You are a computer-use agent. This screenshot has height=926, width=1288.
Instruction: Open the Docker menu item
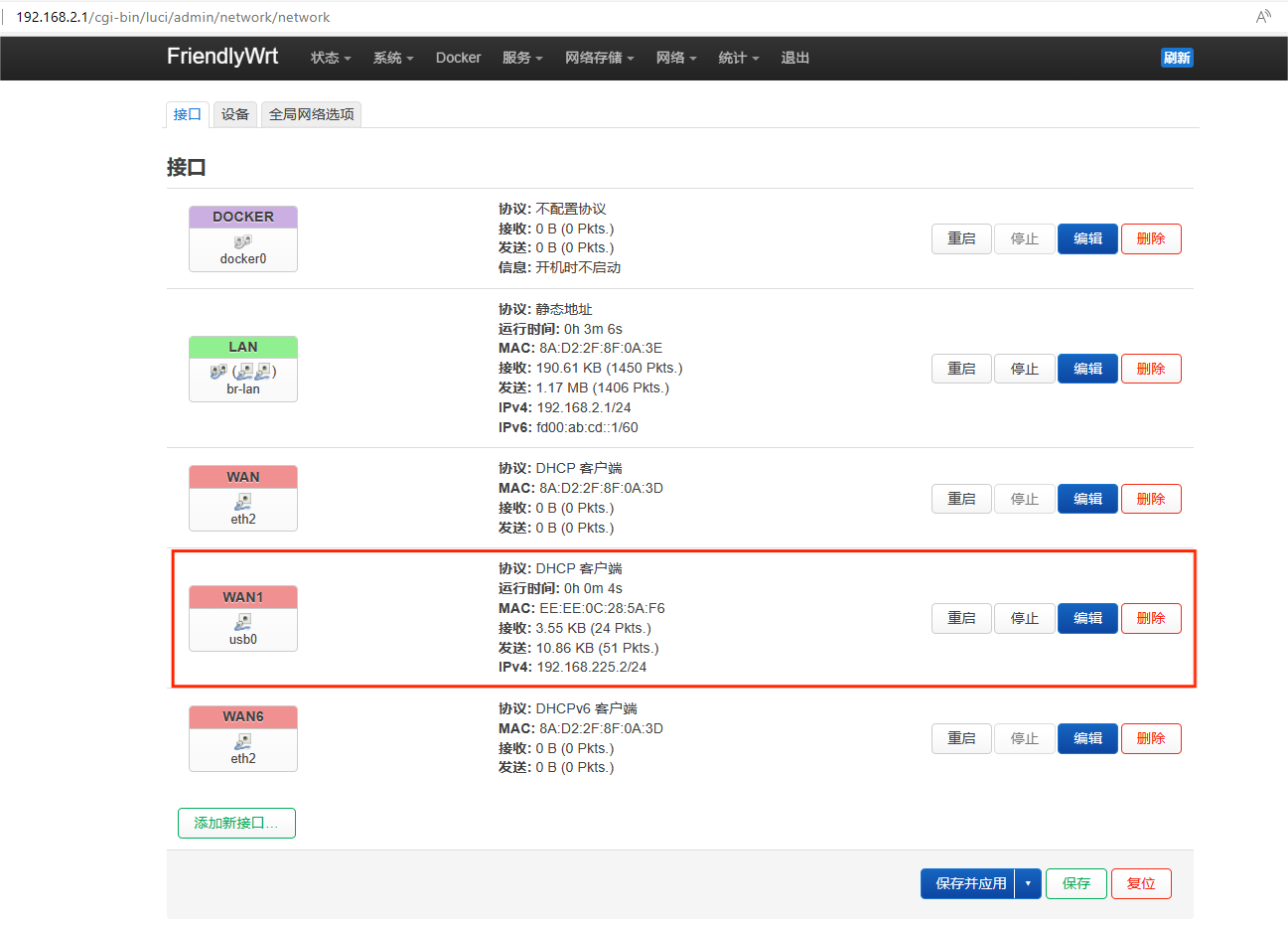pos(458,58)
